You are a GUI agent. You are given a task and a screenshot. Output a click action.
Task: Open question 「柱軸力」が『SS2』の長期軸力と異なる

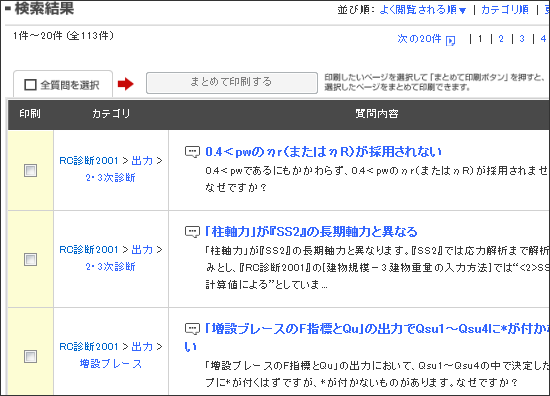tap(311, 231)
